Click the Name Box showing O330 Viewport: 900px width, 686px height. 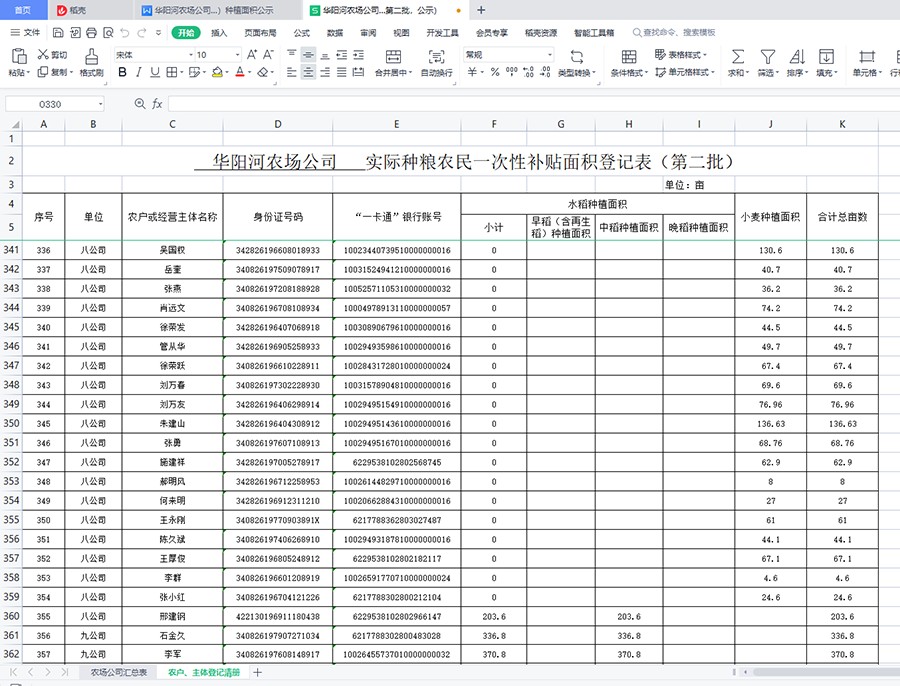(x=55, y=104)
